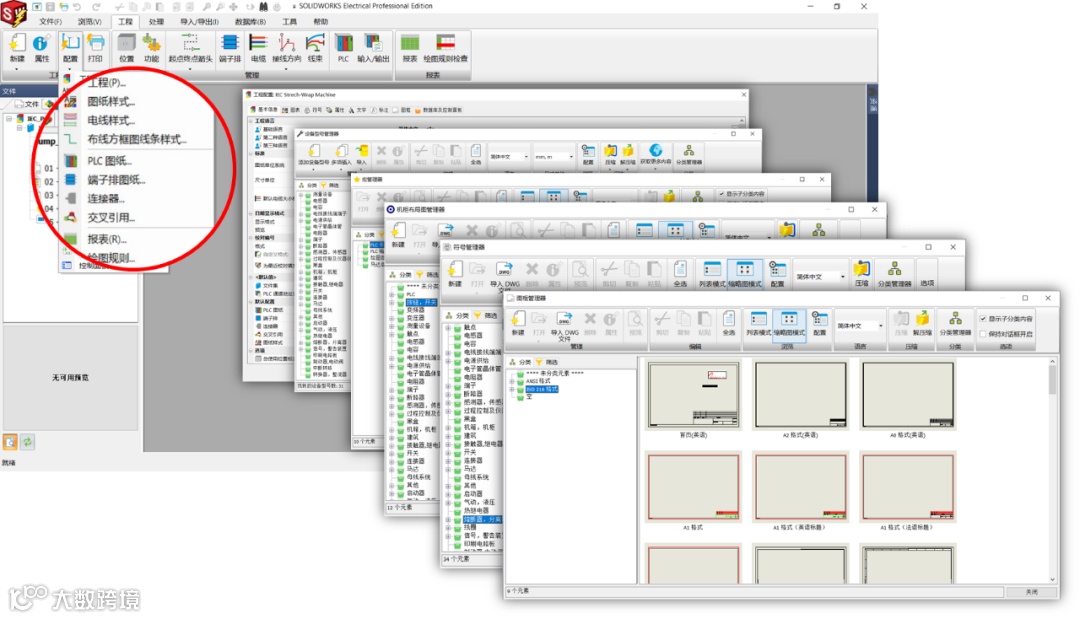Open PLC manager icon in ribbon
The image size is (1080, 619).
click(343, 48)
